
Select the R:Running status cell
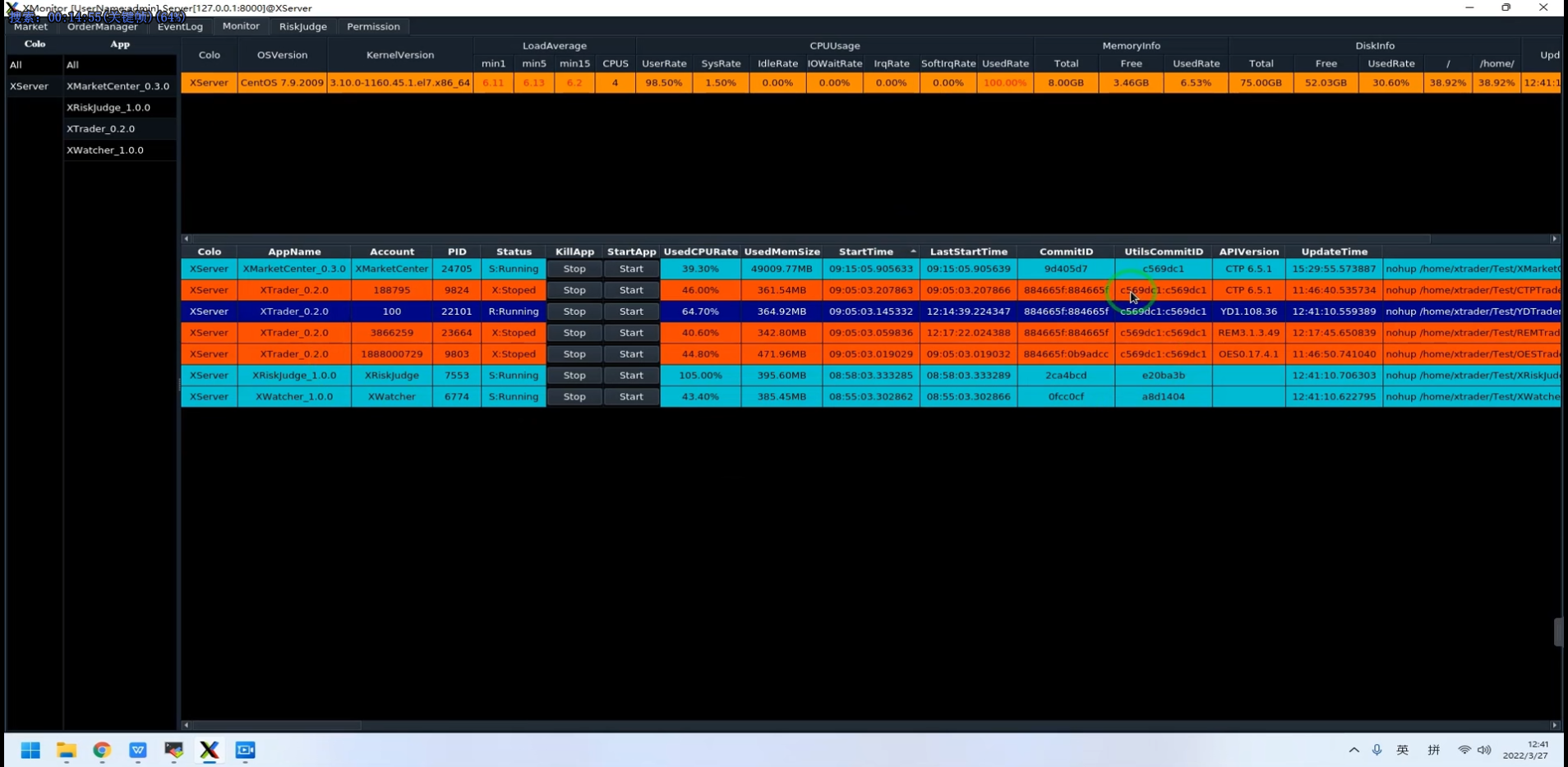[514, 312]
